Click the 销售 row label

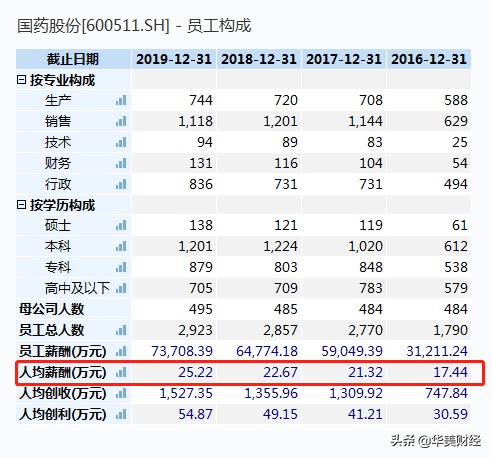coord(58,121)
